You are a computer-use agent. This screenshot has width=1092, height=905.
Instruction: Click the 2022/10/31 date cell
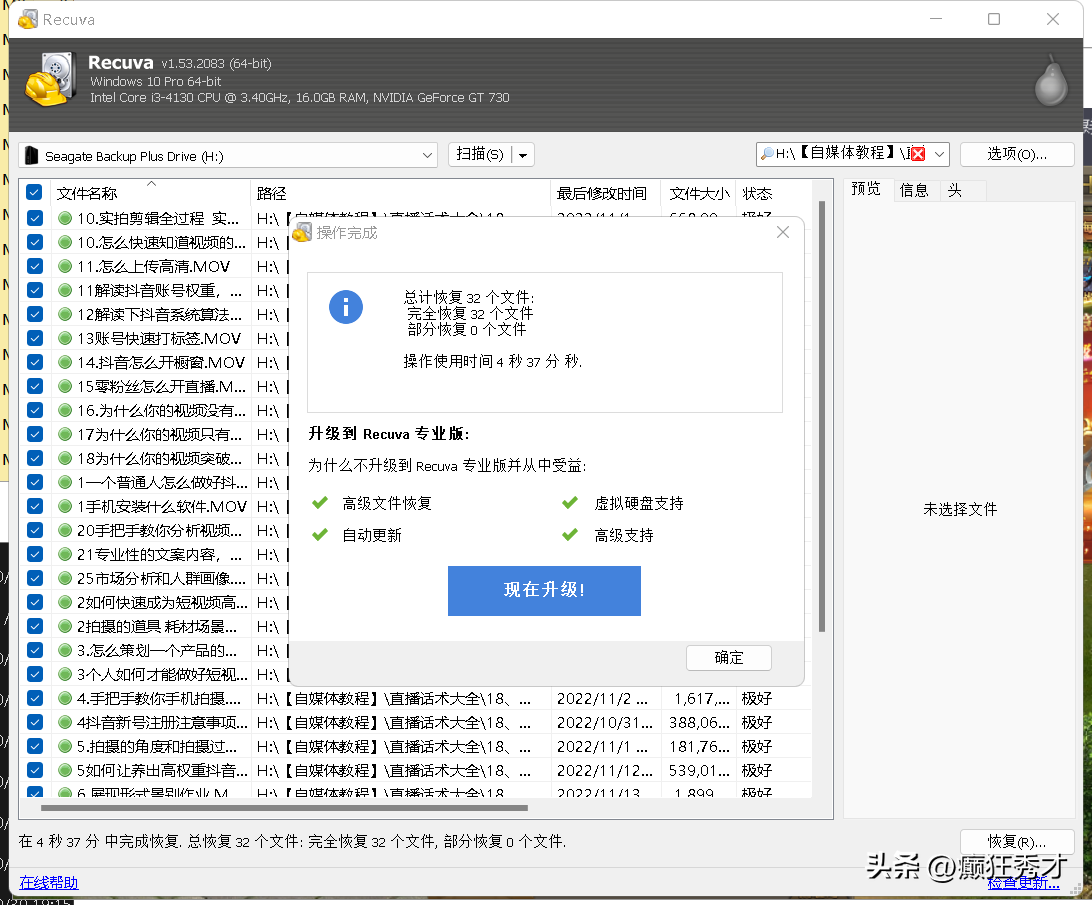click(604, 722)
